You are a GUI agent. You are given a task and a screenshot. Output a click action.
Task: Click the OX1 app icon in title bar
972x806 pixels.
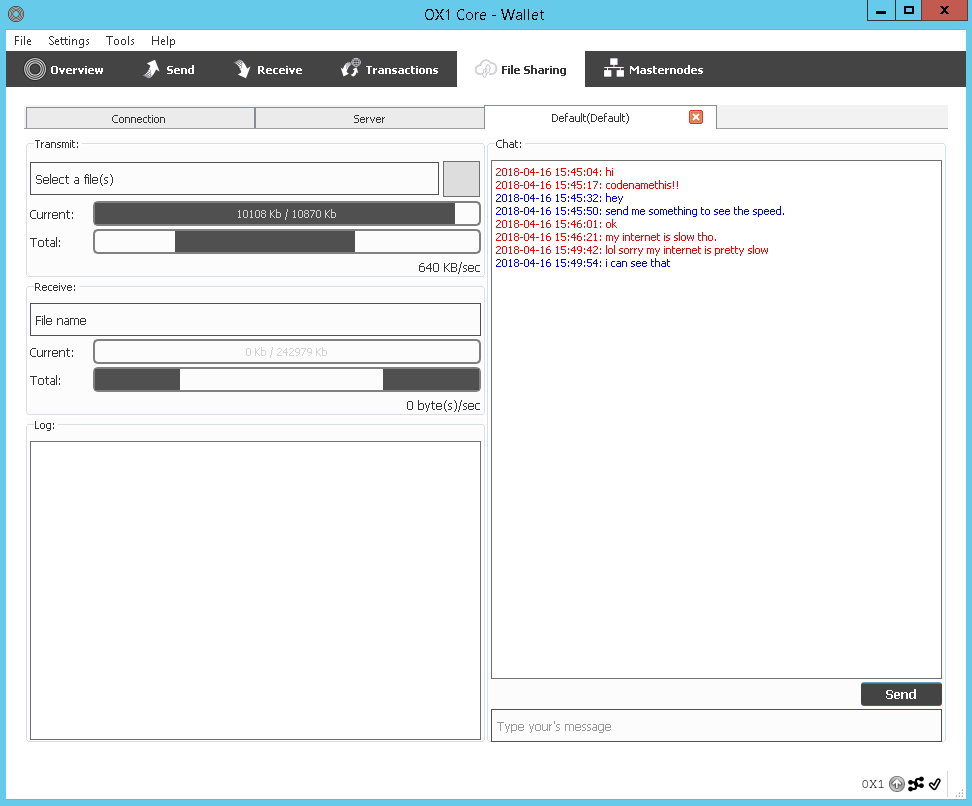(x=16, y=14)
